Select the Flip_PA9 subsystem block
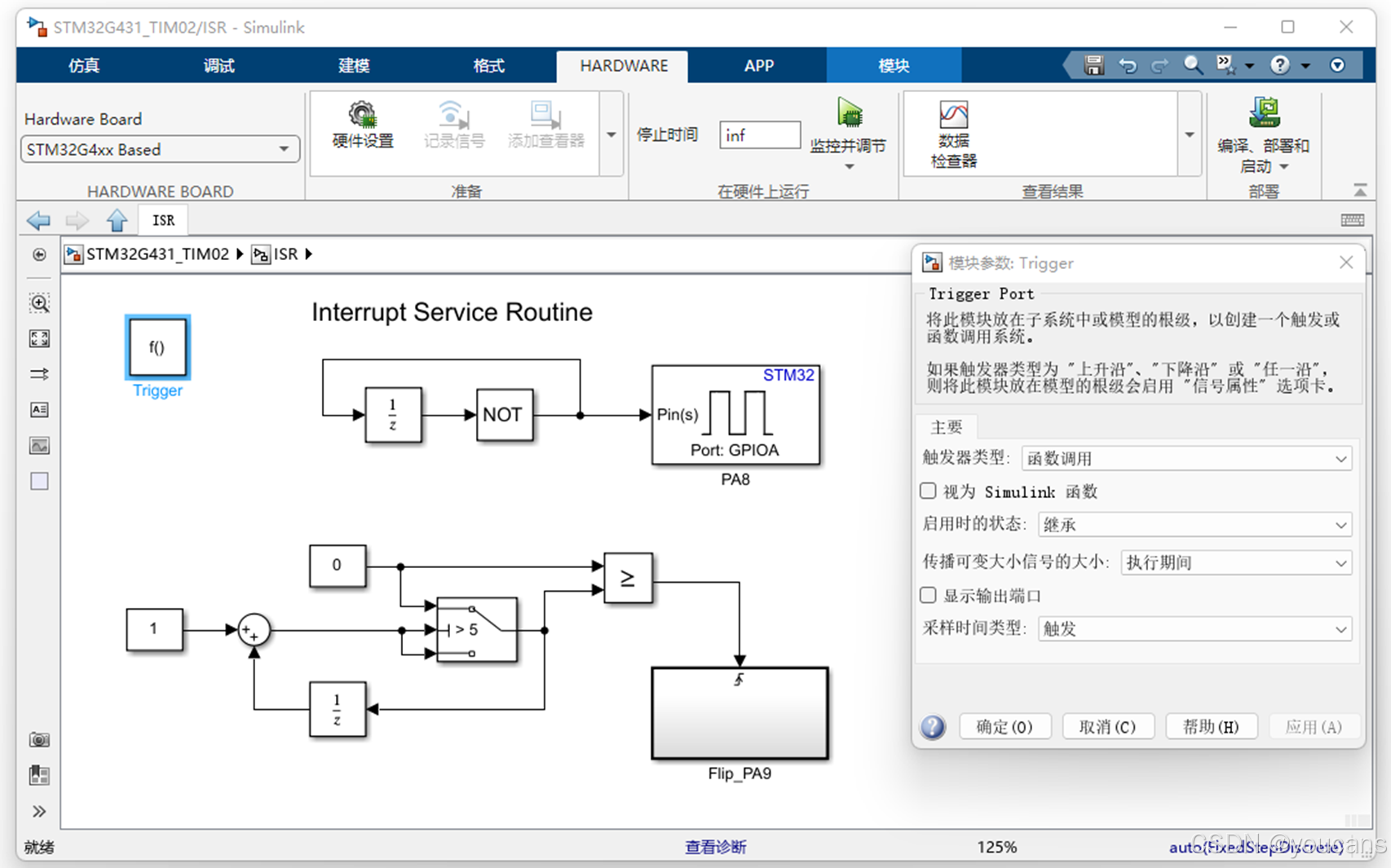 740,713
